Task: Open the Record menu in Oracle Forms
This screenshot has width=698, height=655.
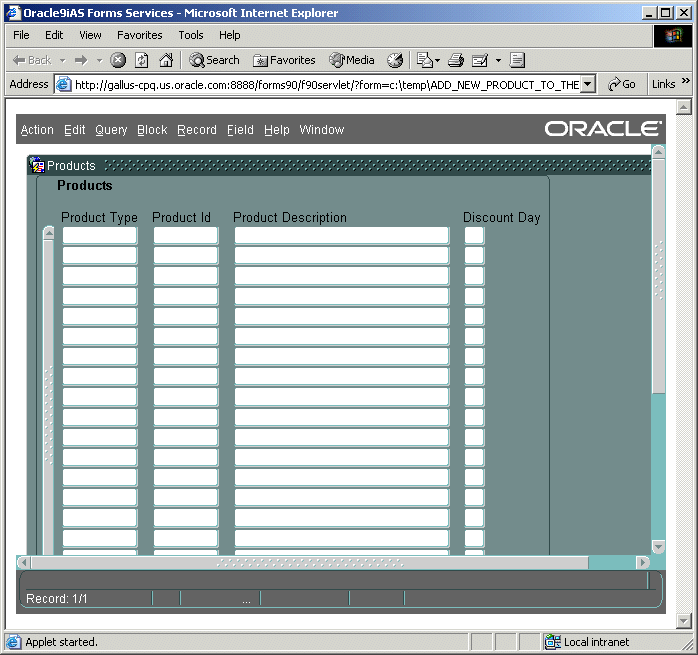Action: pyautogui.click(x=197, y=130)
